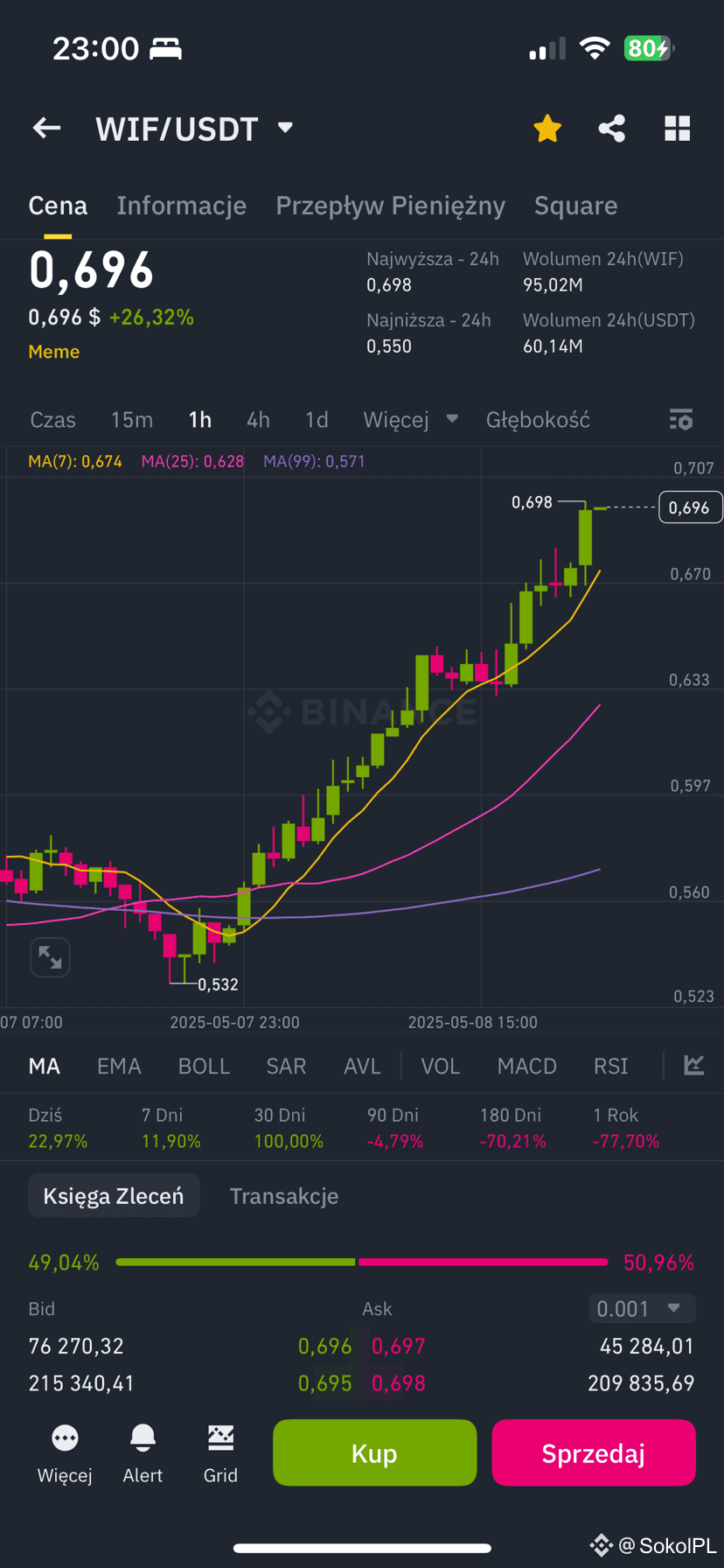
Task: Tap the 30 Dni 100,00% performance
Action: pyautogui.click(x=289, y=1128)
